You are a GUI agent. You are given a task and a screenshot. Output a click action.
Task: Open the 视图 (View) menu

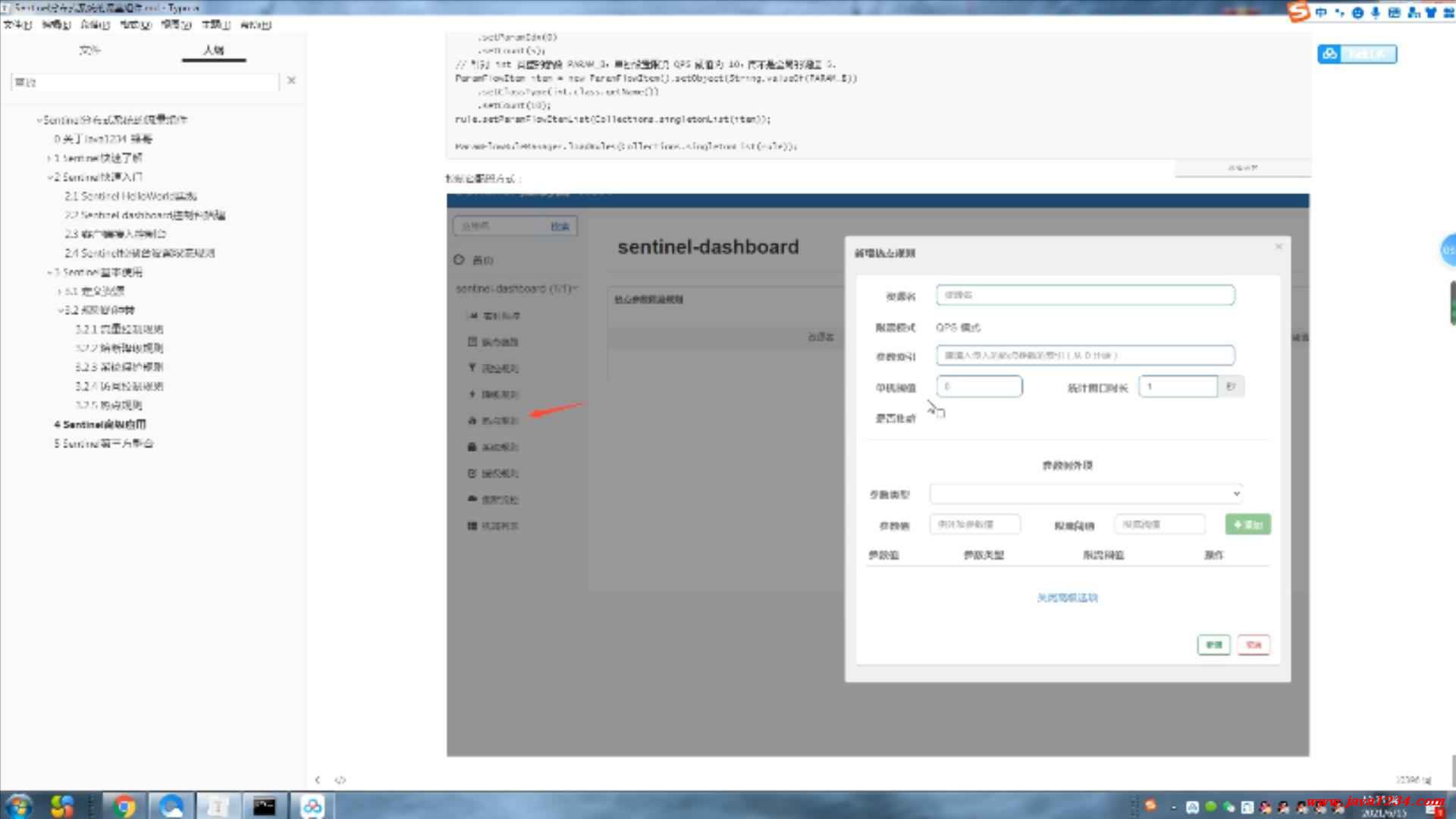(x=176, y=25)
